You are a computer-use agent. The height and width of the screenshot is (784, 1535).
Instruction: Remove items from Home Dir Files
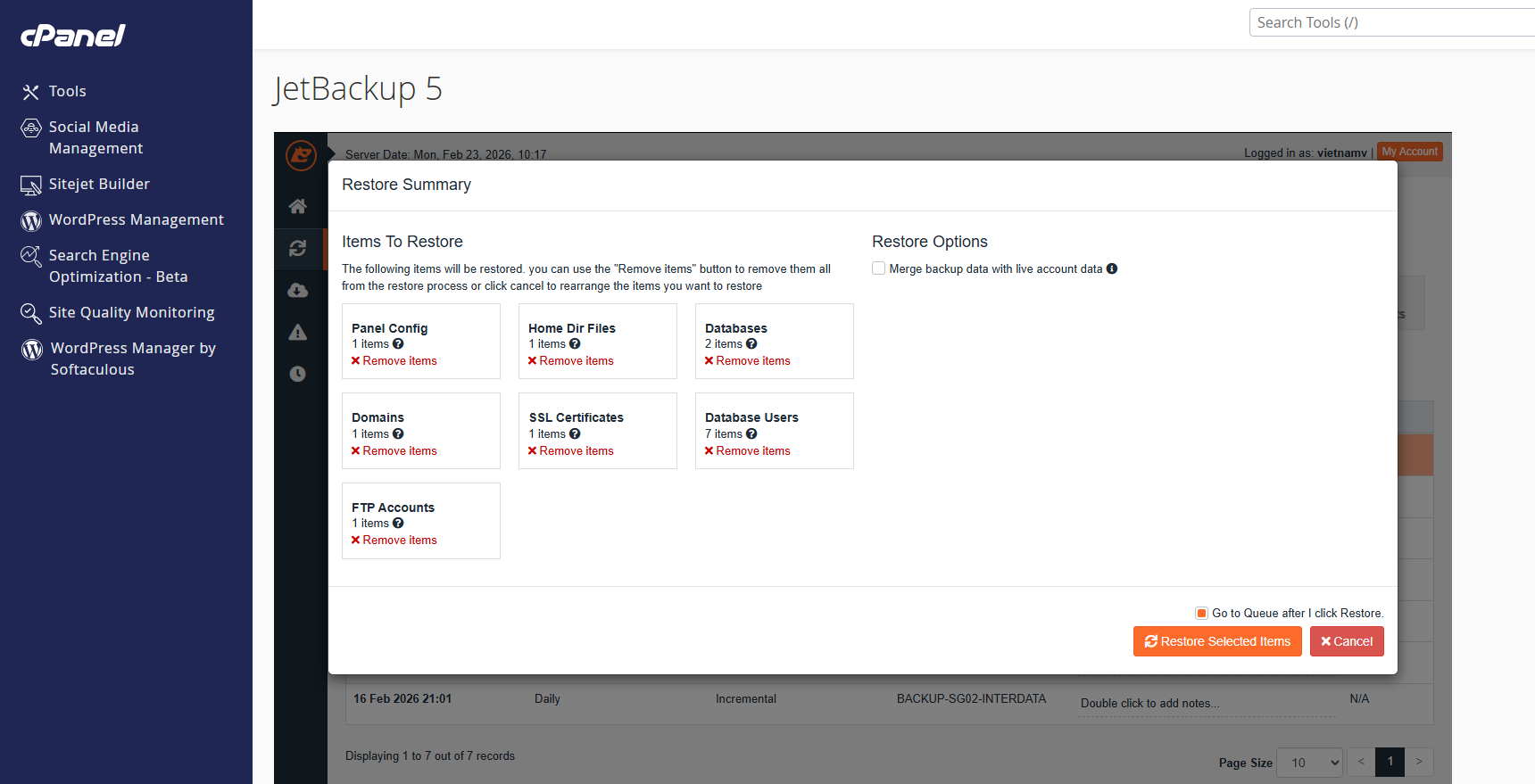(x=571, y=360)
